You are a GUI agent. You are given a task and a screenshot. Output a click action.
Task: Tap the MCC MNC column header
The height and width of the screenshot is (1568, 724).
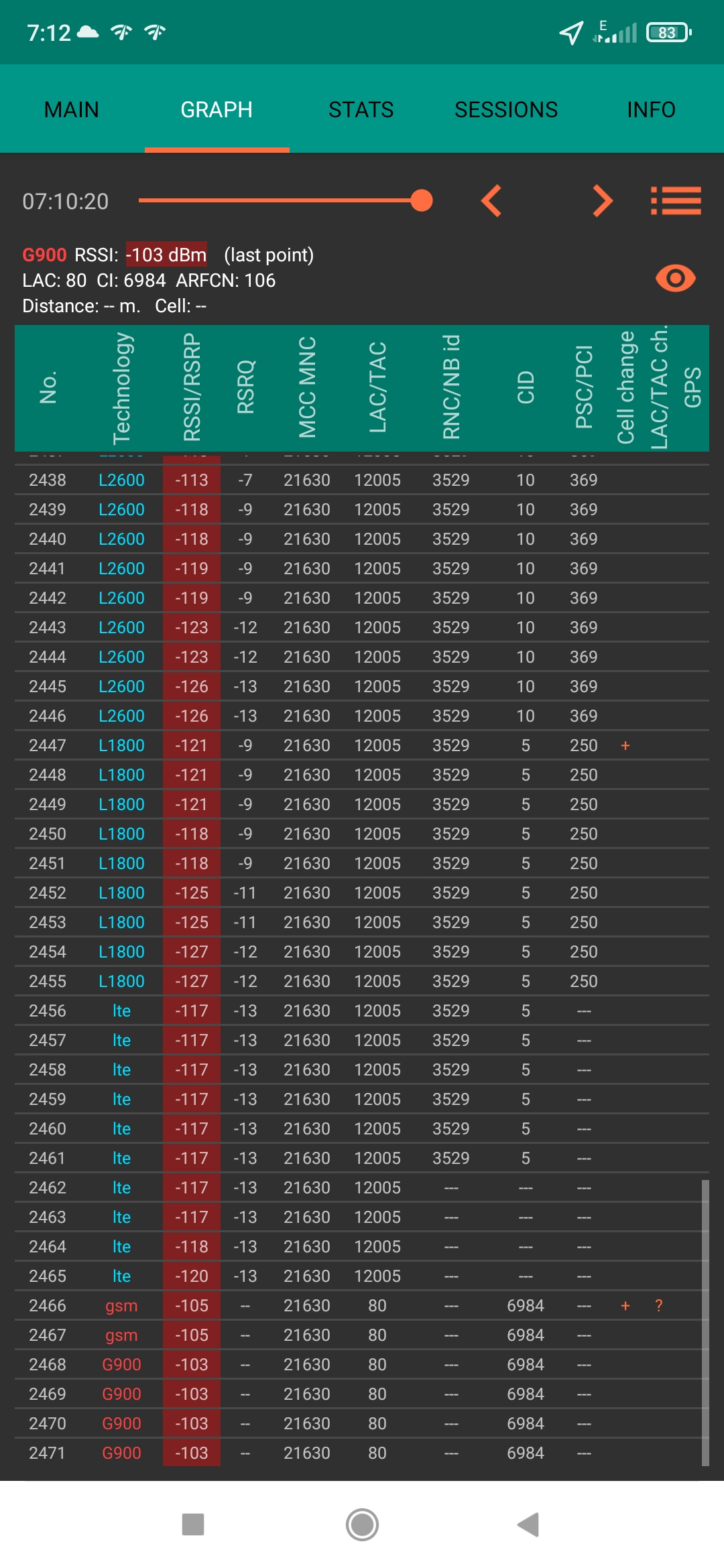coord(307,387)
